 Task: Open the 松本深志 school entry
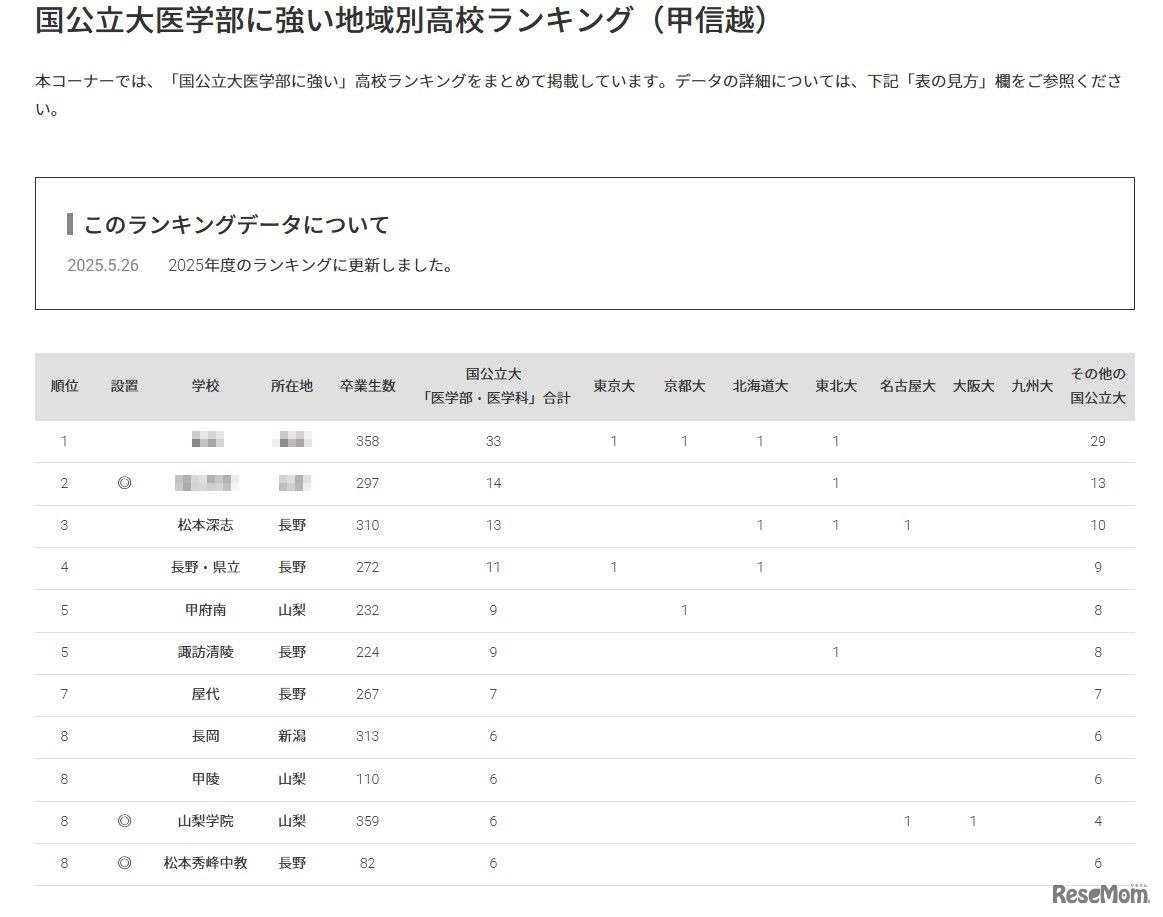tap(207, 525)
